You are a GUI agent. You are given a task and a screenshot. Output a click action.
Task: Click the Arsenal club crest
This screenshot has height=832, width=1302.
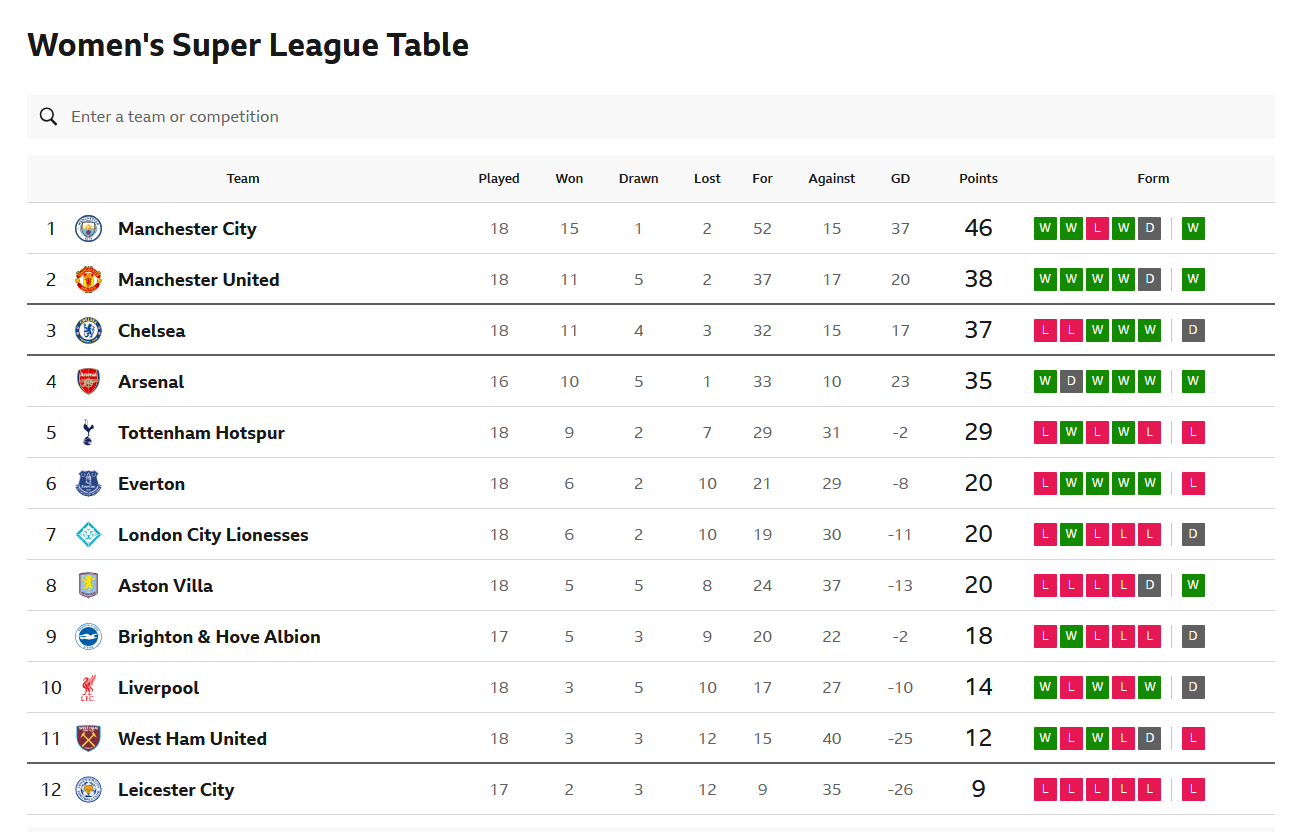click(x=89, y=382)
